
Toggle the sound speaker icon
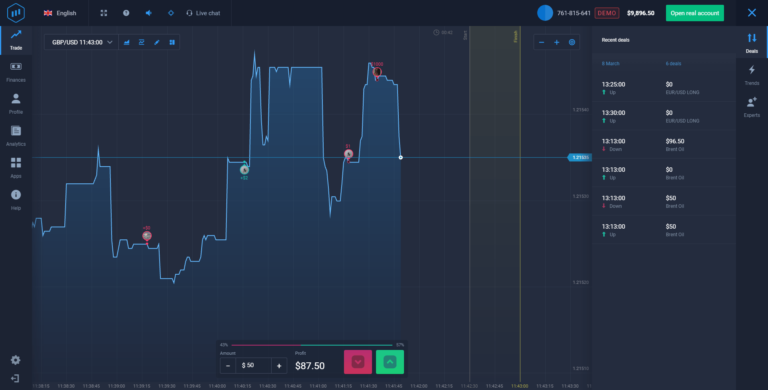tap(148, 13)
